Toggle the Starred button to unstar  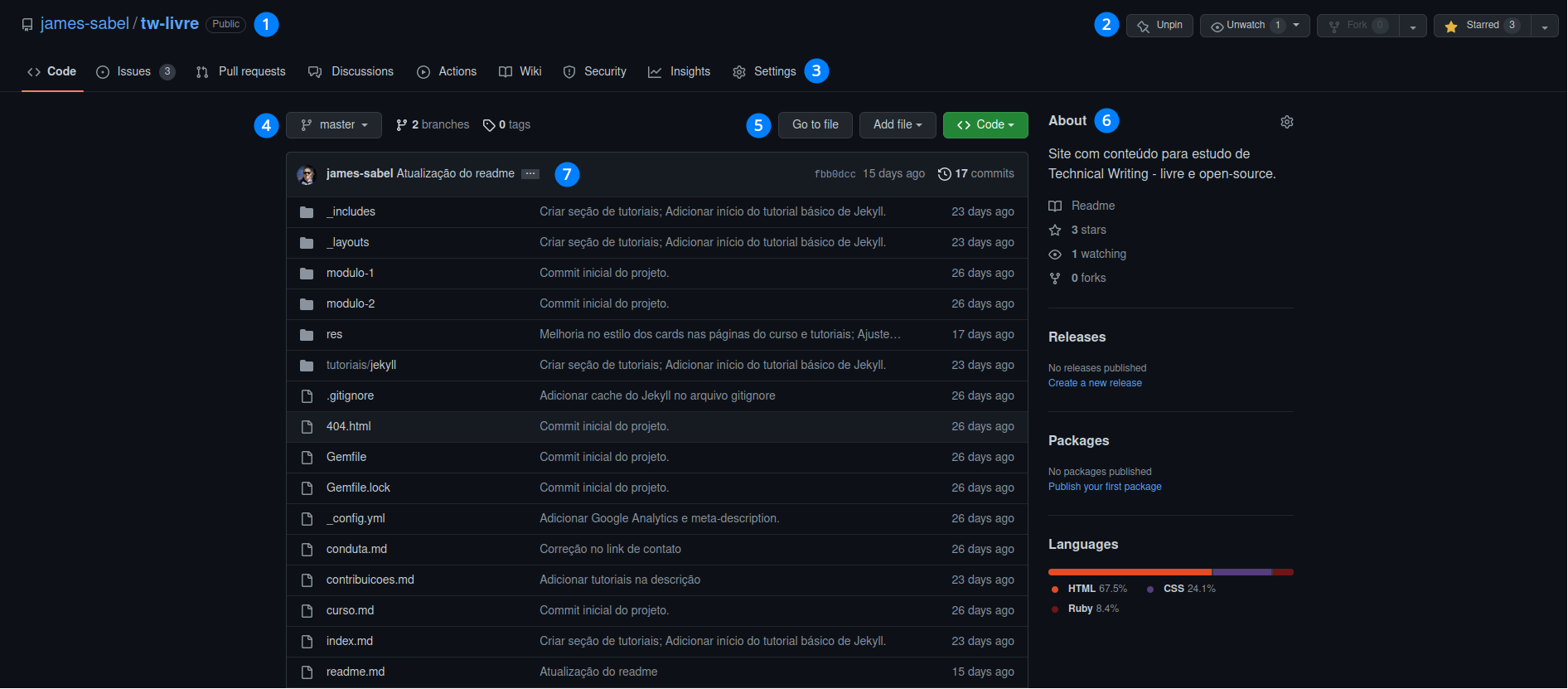(1483, 26)
